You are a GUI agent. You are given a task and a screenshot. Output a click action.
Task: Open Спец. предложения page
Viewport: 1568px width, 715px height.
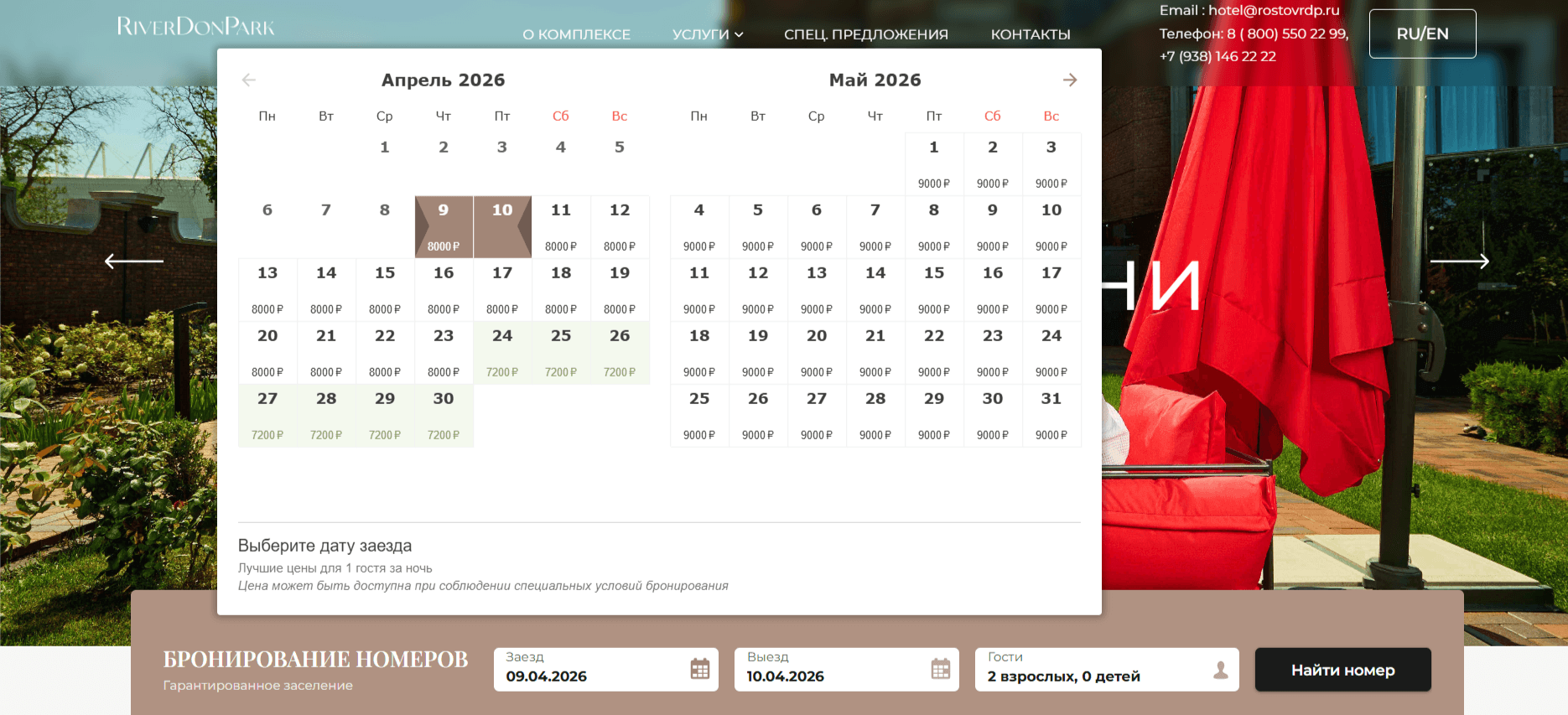click(866, 34)
